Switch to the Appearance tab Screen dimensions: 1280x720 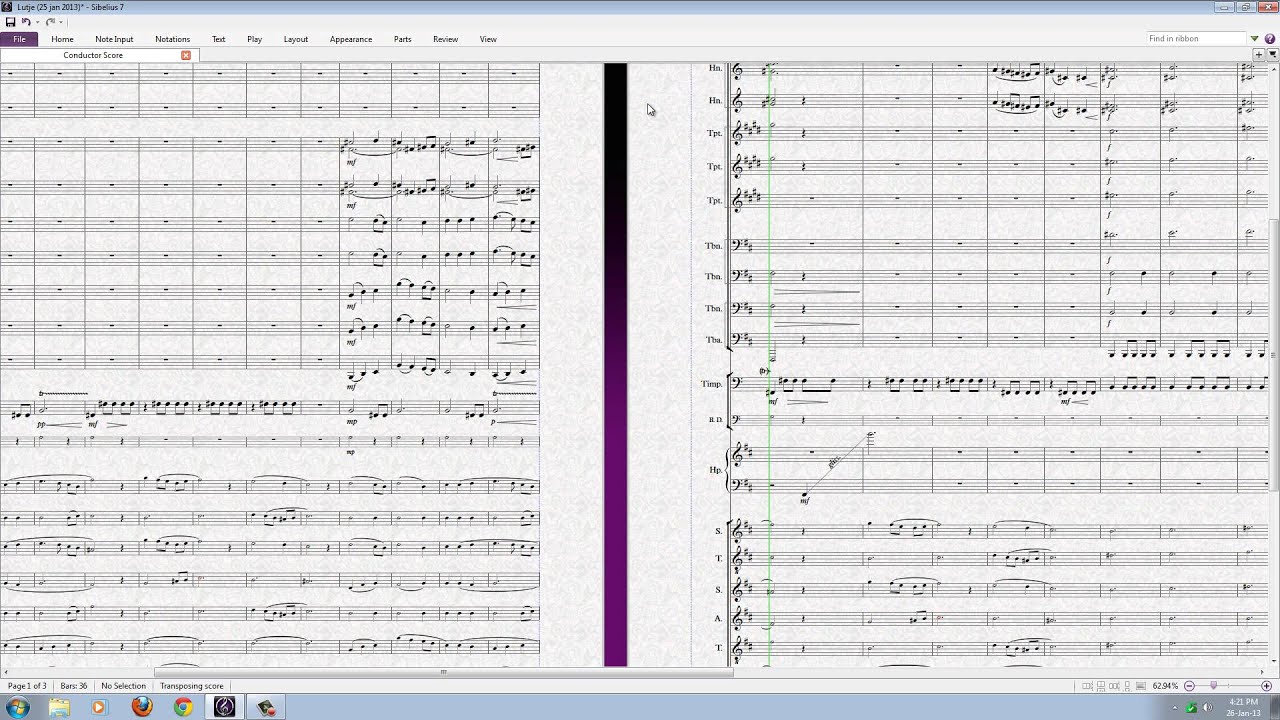click(x=351, y=39)
